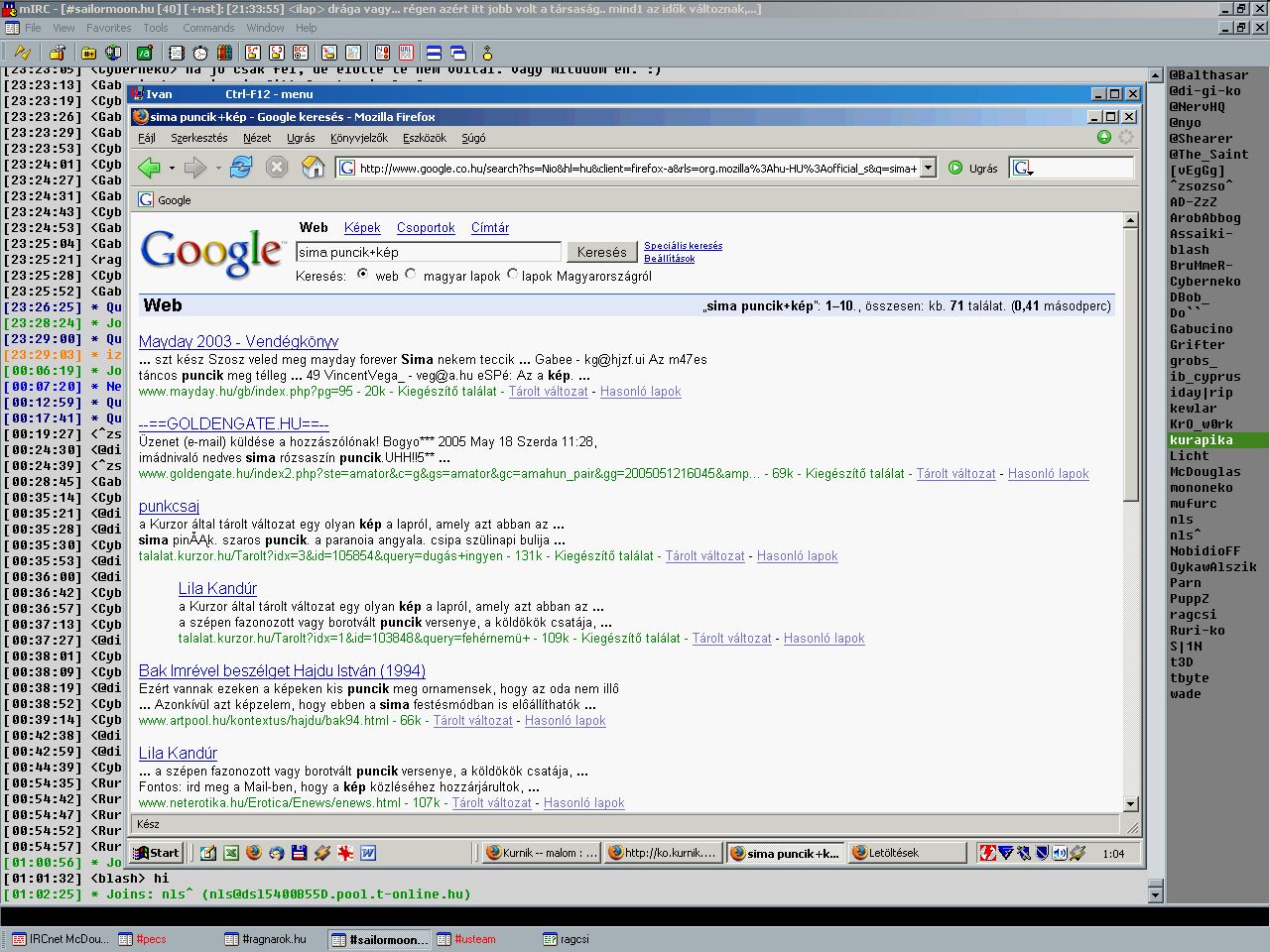This screenshot has width=1270, height=952.
Task: Open the Firefox Szerkesztés menu
Action: (199, 138)
